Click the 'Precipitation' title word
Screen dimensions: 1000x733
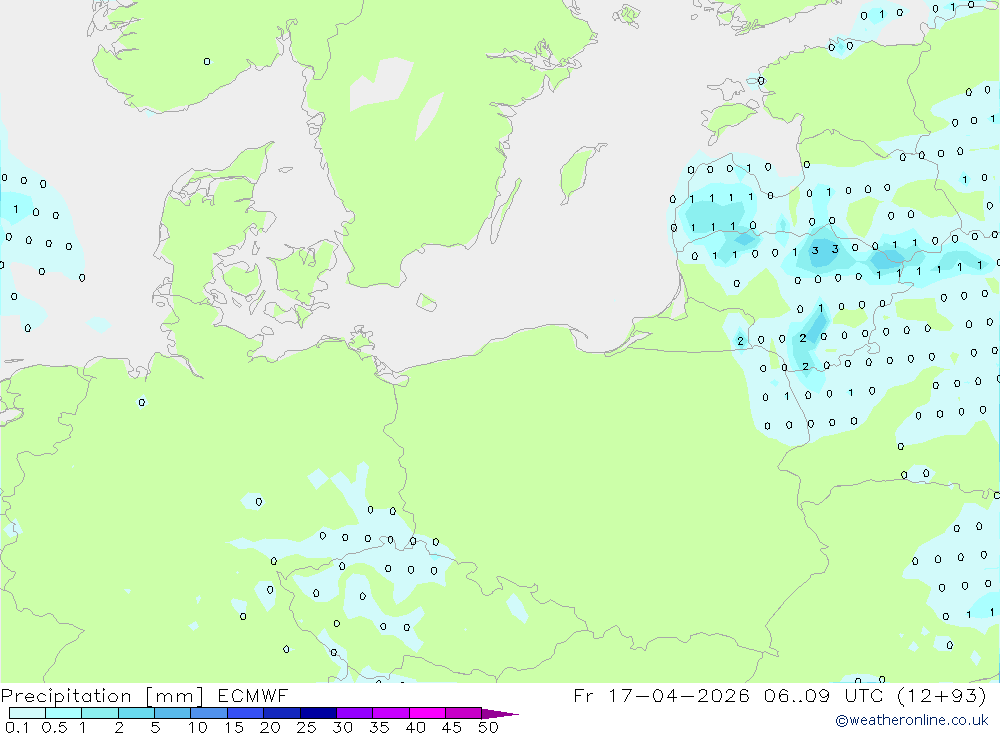[66, 696]
